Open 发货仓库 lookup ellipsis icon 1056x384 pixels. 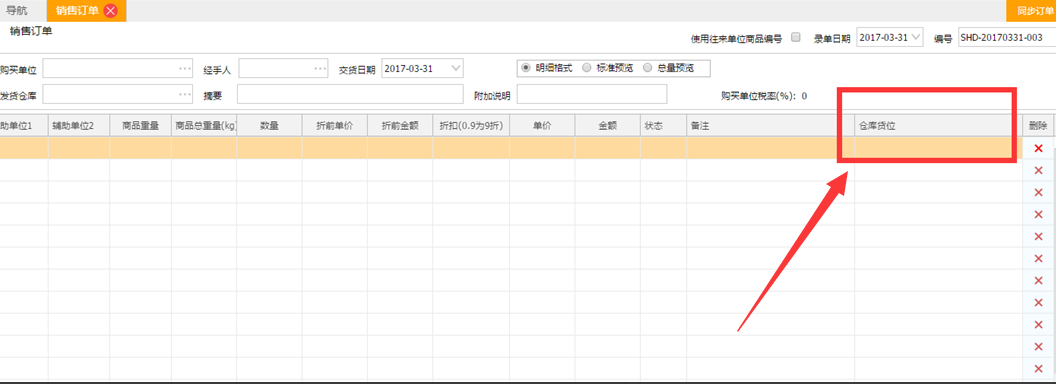(185, 94)
